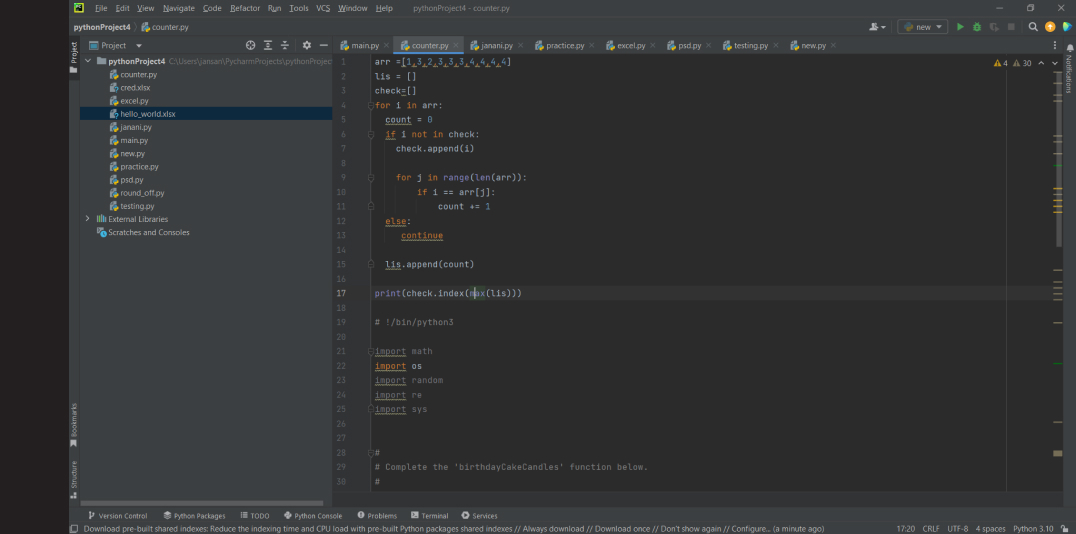This screenshot has height=534, width=1076.
Task: Click the orange IDE update icon
Action: pos(1049,27)
